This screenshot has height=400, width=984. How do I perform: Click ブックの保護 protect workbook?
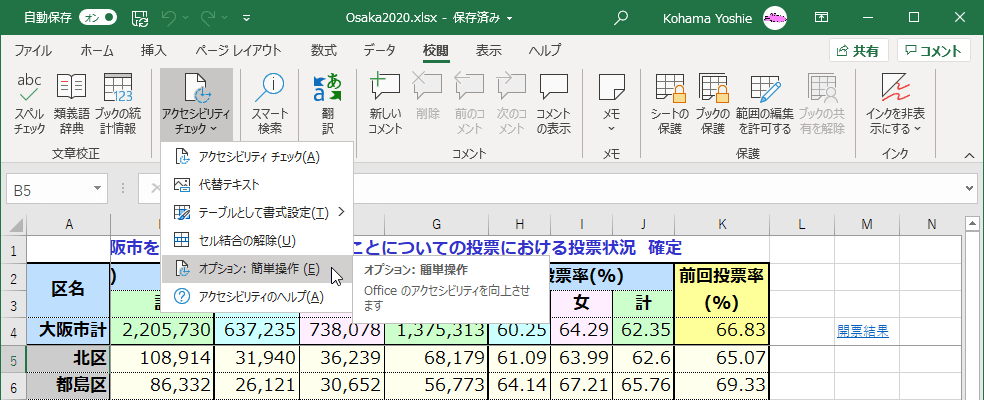713,104
